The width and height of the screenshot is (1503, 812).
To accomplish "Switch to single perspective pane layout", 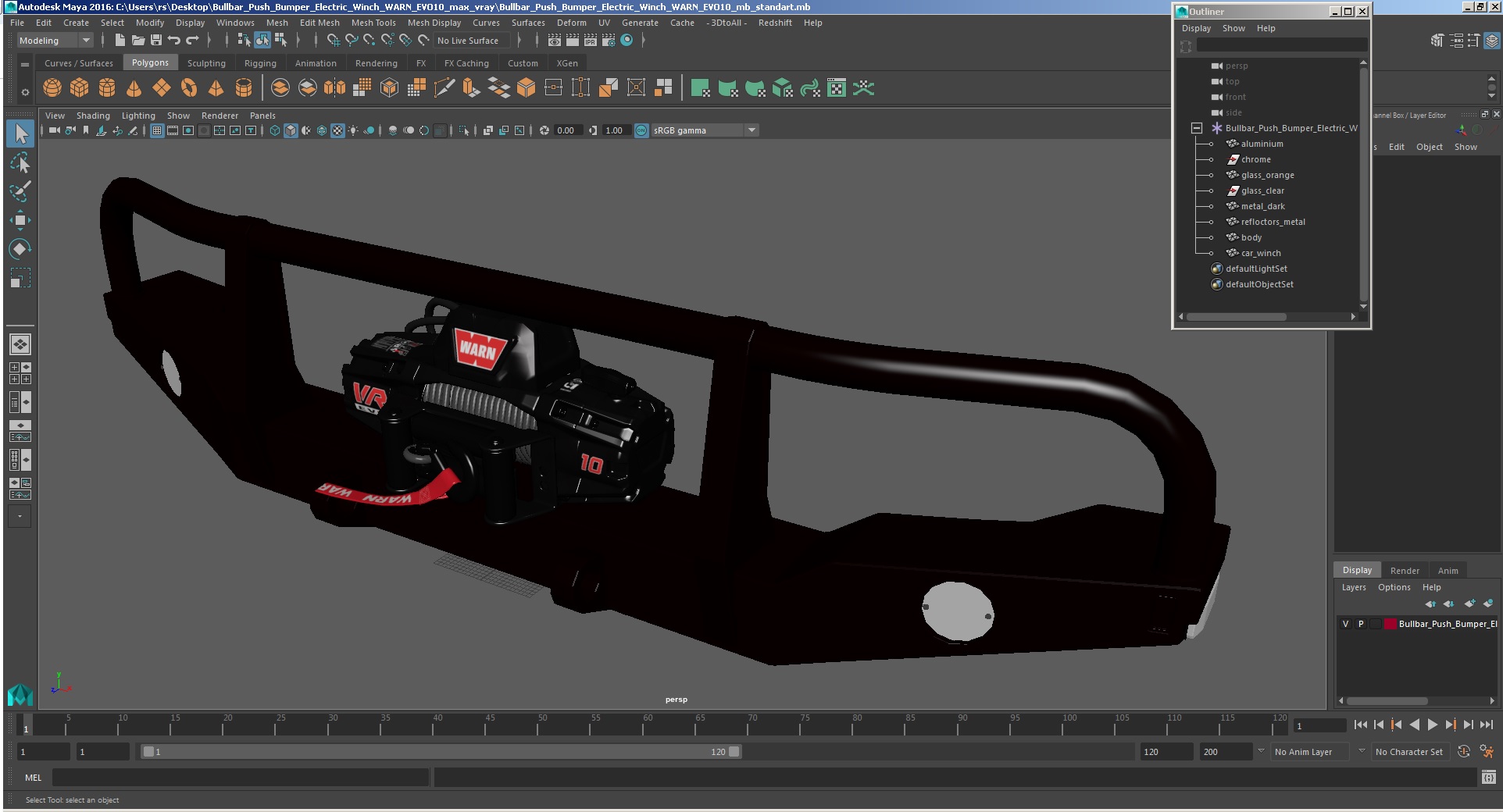I will pos(20,344).
